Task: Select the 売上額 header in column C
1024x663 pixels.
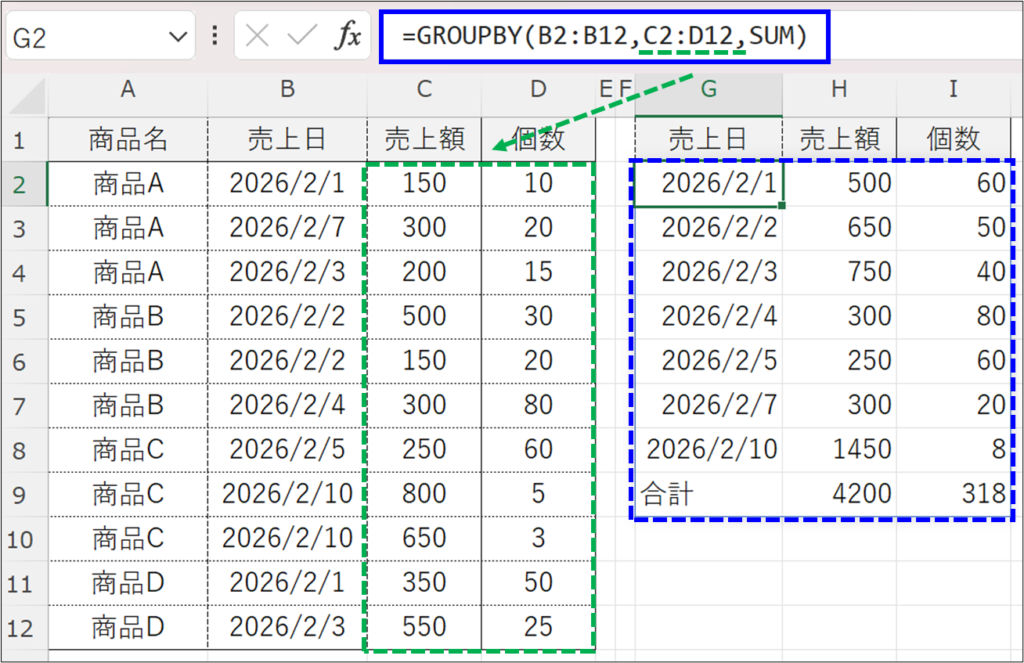Action: point(424,139)
